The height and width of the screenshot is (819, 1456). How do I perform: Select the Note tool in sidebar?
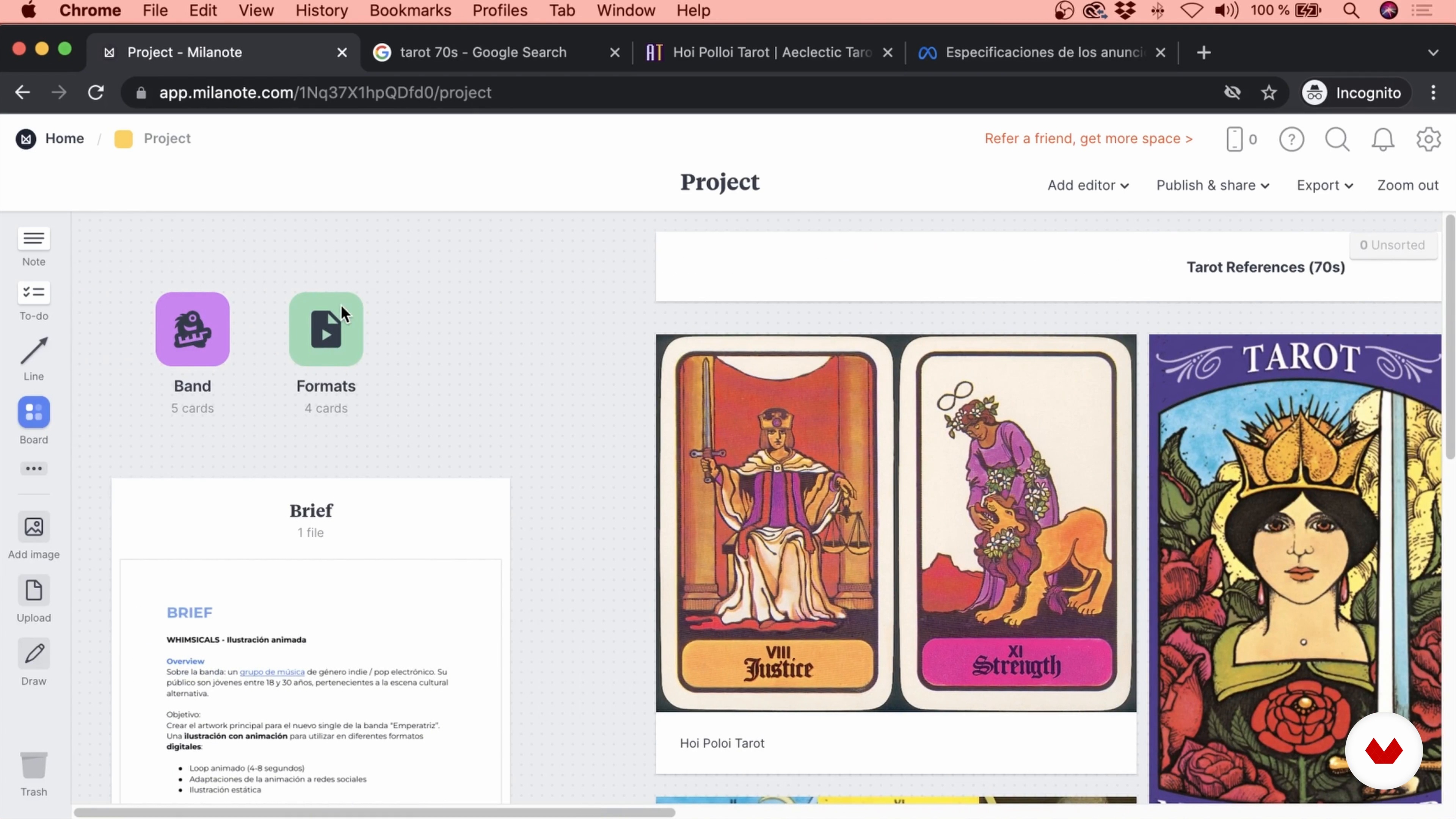33,246
